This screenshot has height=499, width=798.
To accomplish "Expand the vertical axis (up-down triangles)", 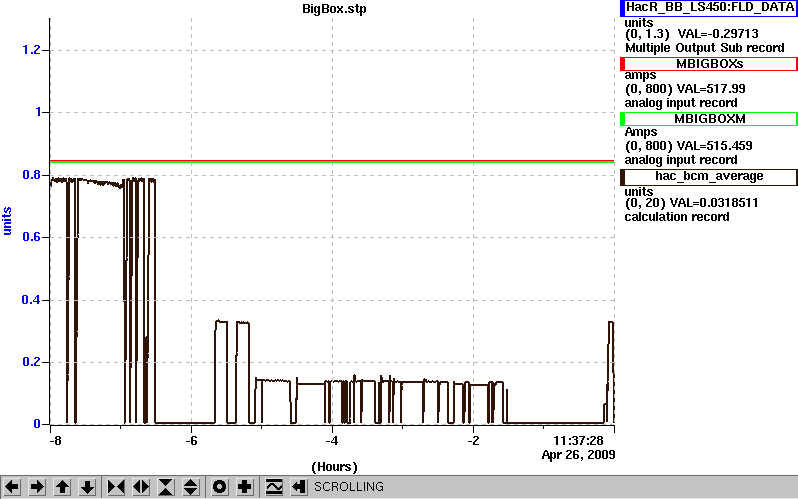I will tap(190, 487).
